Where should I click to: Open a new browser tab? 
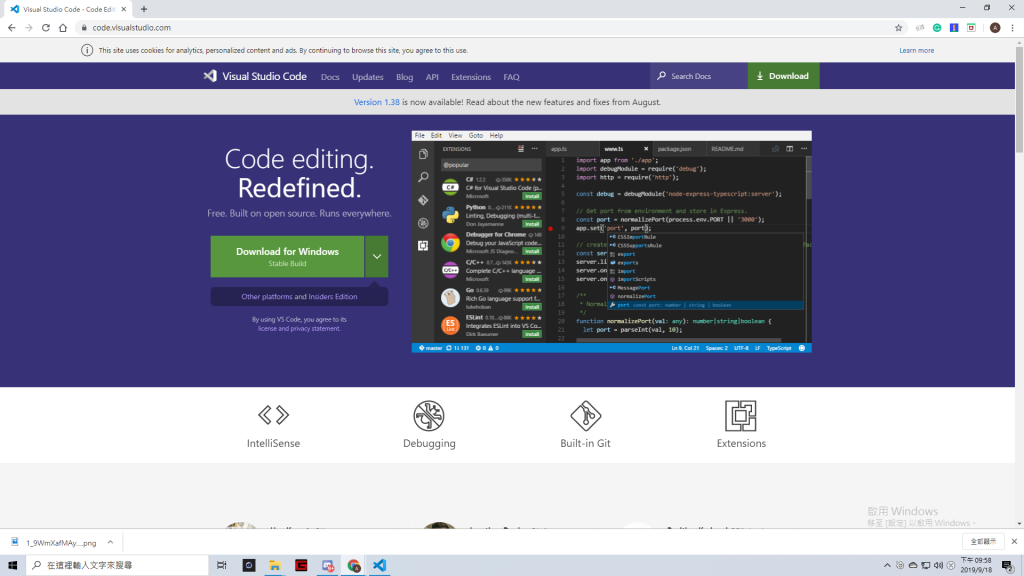[144, 9]
